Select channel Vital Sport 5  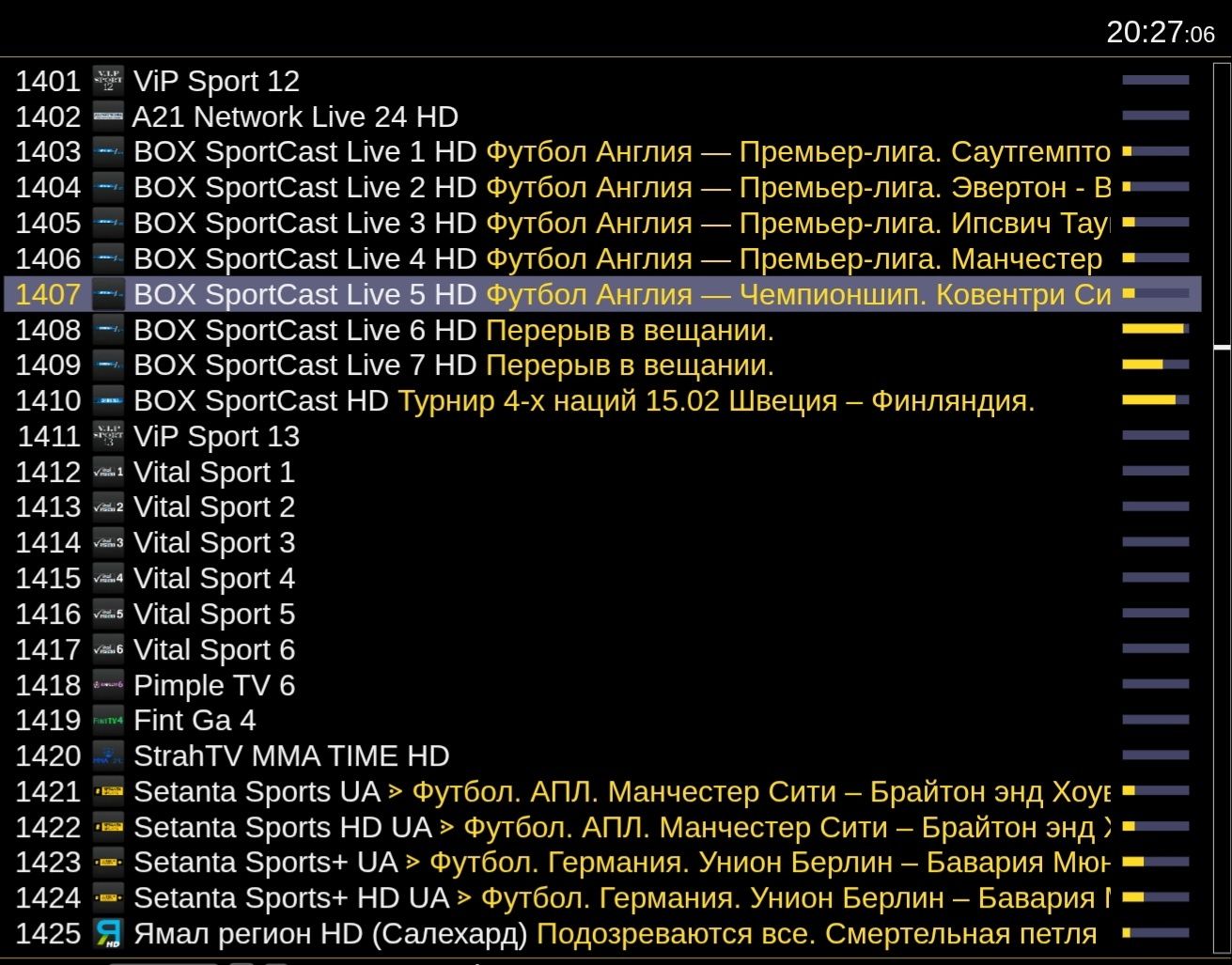[602, 614]
